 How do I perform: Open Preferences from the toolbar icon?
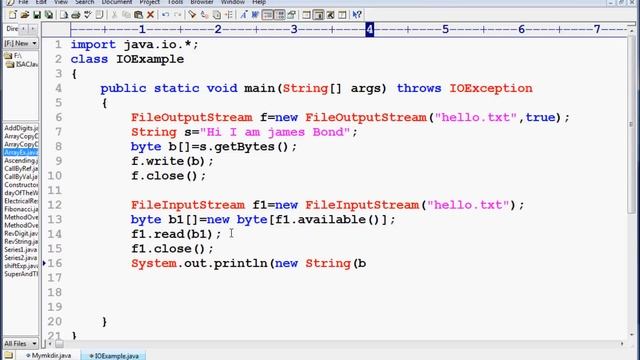291,15
